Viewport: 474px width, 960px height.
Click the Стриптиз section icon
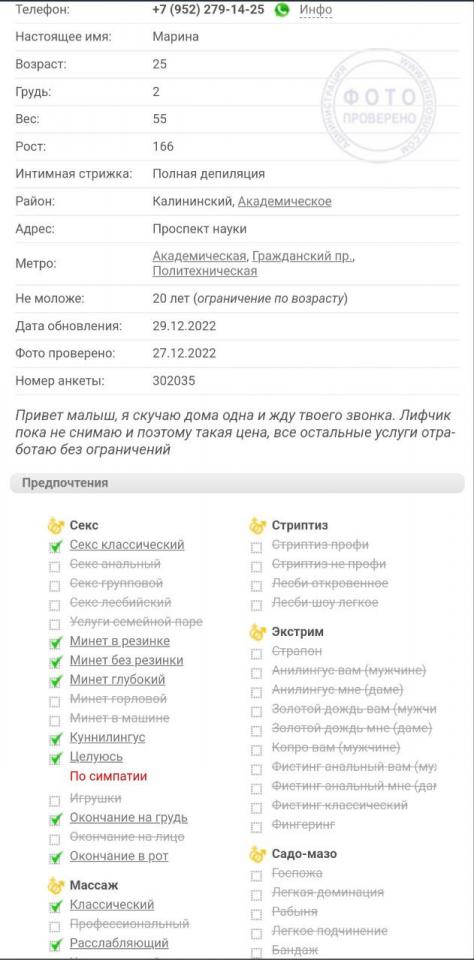point(257,525)
